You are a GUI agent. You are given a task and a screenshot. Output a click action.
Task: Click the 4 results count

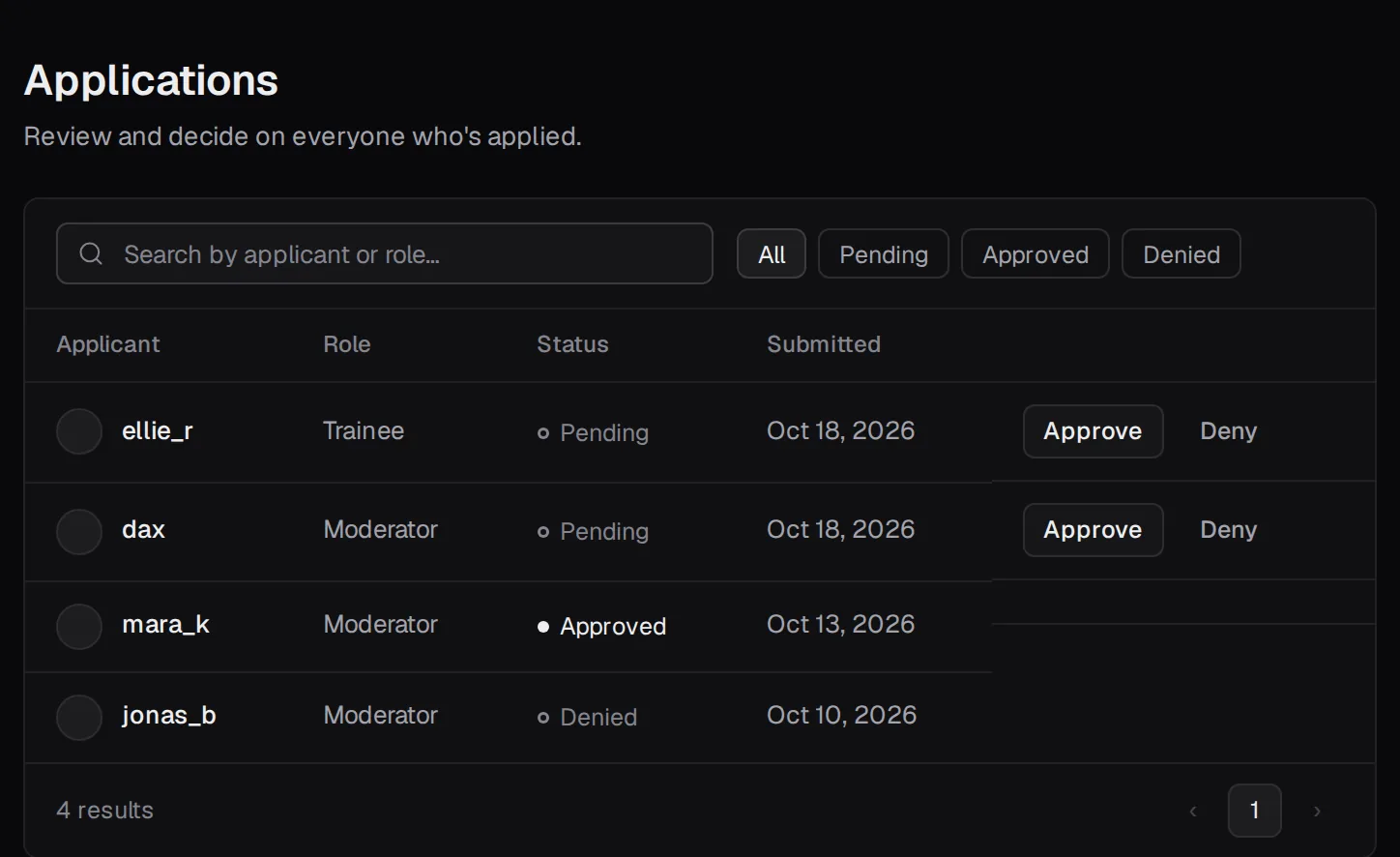pyautogui.click(x=105, y=811)
